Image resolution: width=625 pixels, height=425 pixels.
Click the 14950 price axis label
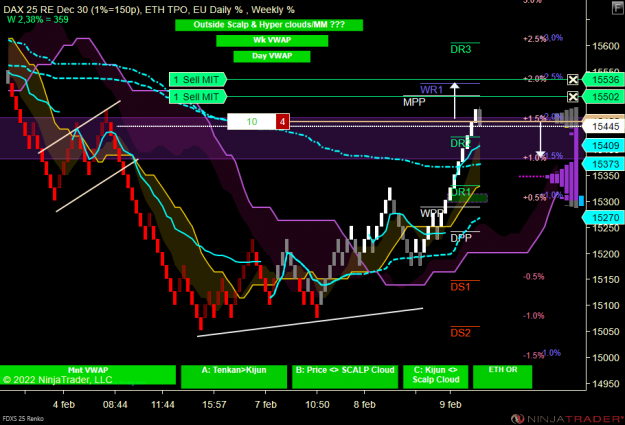pos(606,384)
